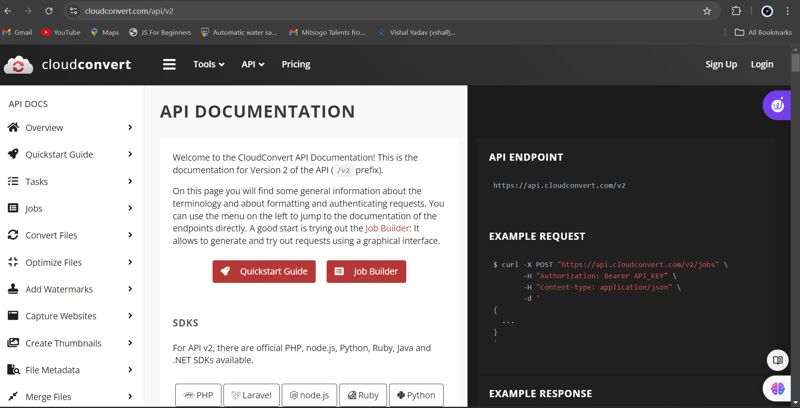This screenshot has width=800, height=408.
Task: Click the purple floating extension widget
Action: tap(778, 106)
